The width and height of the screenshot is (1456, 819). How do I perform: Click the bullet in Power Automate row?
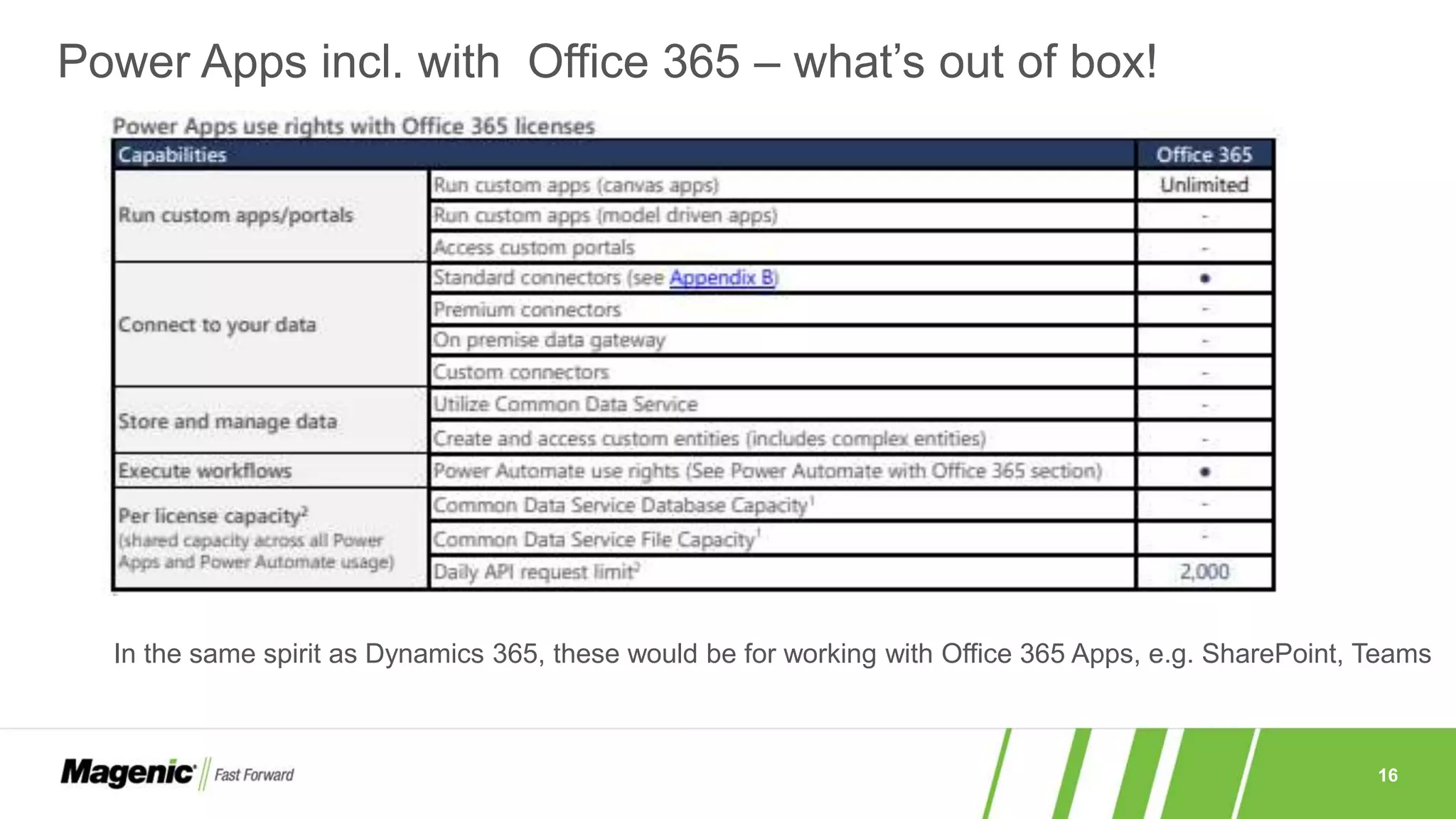[1205, 471]
